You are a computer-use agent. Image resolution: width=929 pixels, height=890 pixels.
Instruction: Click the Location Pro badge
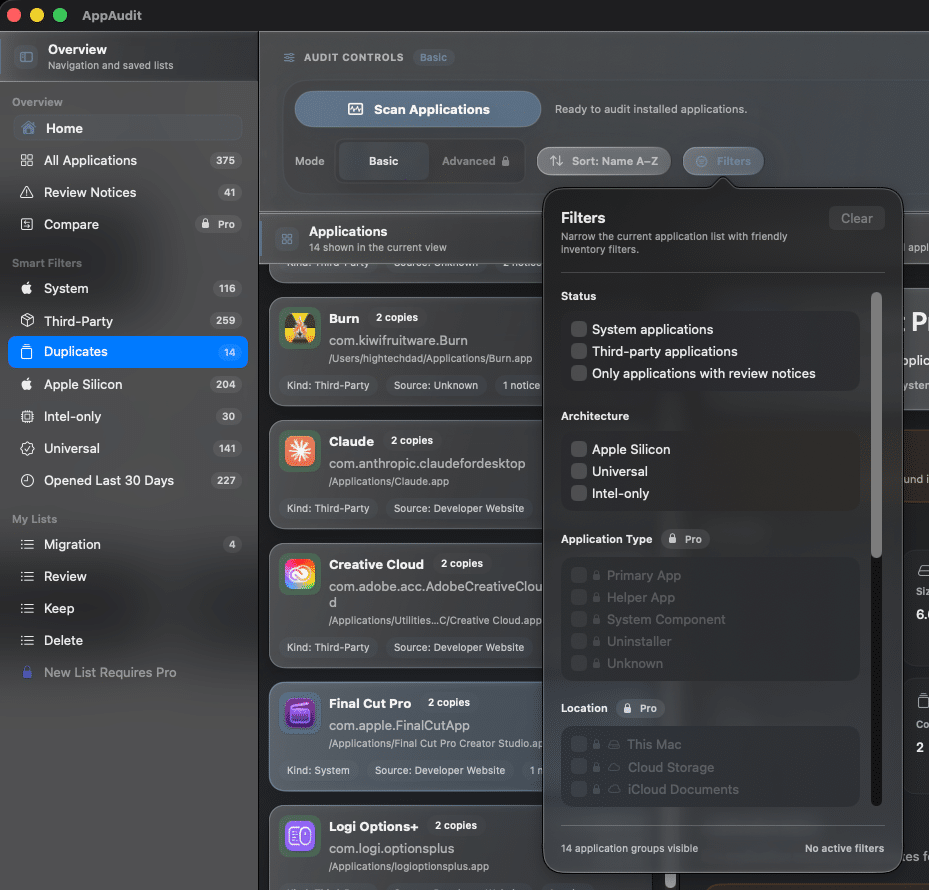tap(640, 708)
